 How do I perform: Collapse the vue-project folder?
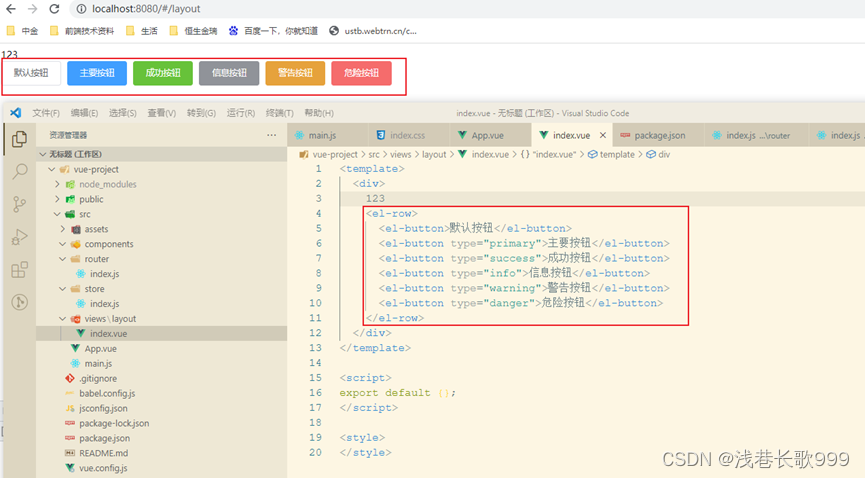click(x=161, y=169)
